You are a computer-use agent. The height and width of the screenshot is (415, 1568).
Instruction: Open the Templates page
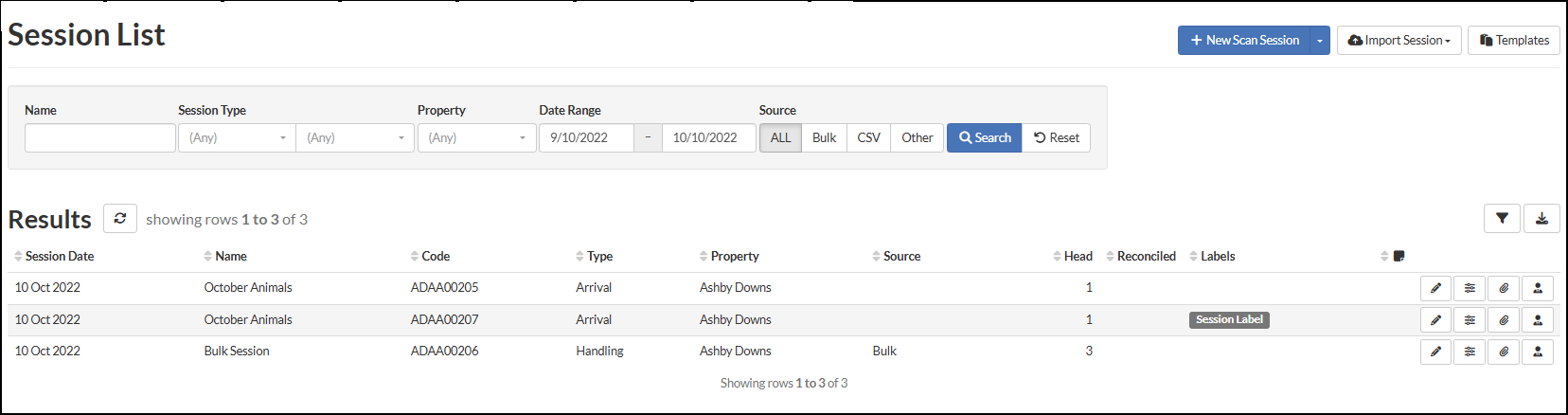(x=1513, y=41)
